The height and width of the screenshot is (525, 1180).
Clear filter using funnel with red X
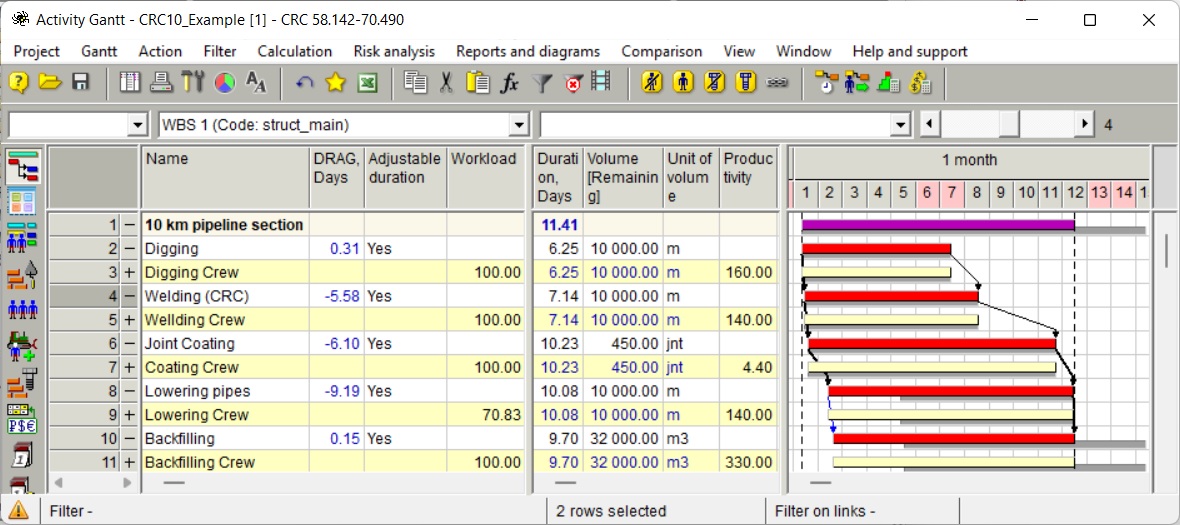coord(573,83)
